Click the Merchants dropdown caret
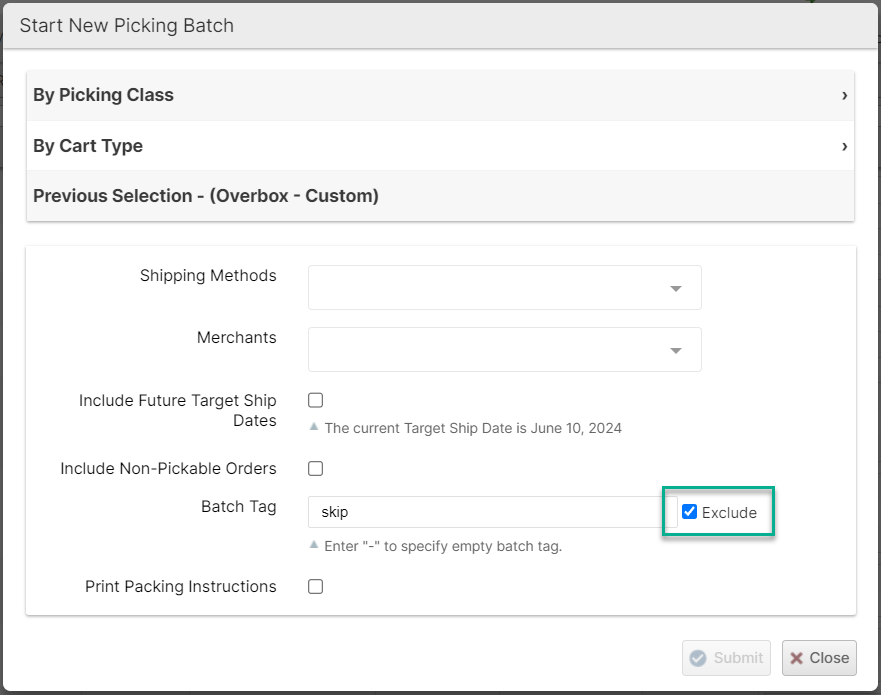The image size is (881, 695). tap(676, 351)
